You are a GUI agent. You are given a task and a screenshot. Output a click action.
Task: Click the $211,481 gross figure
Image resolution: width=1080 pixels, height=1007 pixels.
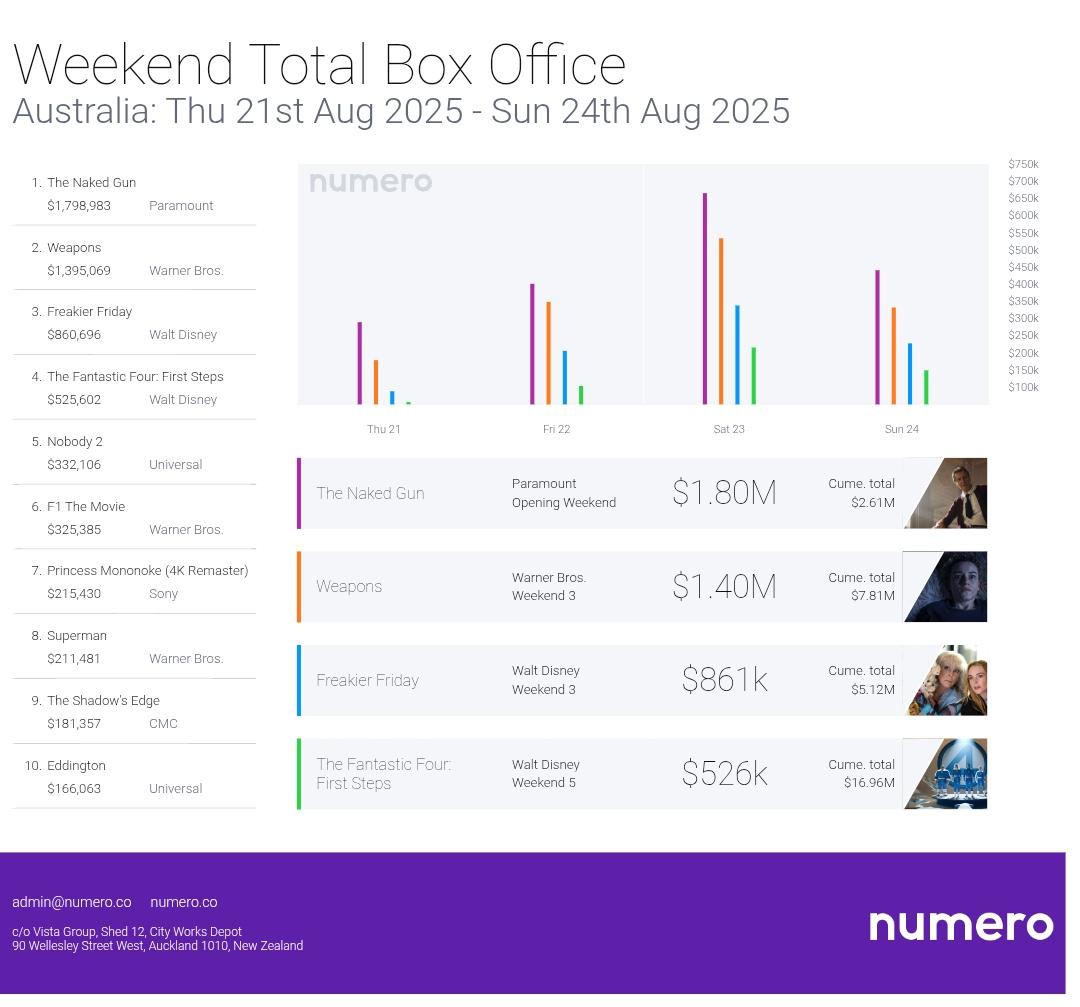[74, 658]
